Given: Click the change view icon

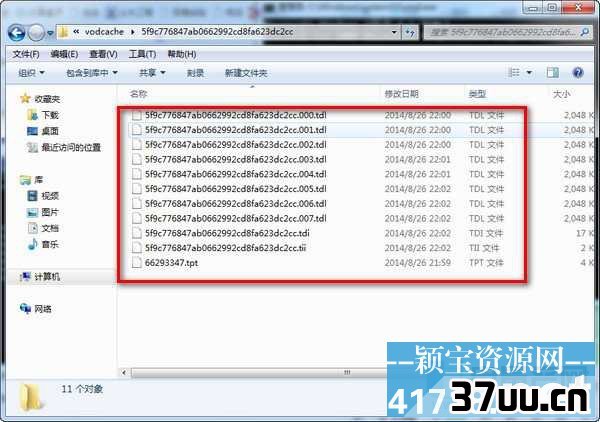Looking at the screenshot, I should click(x=514, y=72).
